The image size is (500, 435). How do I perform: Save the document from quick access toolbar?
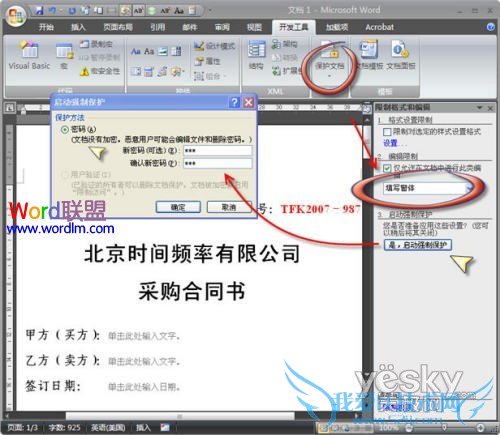[x=39, y=10]
